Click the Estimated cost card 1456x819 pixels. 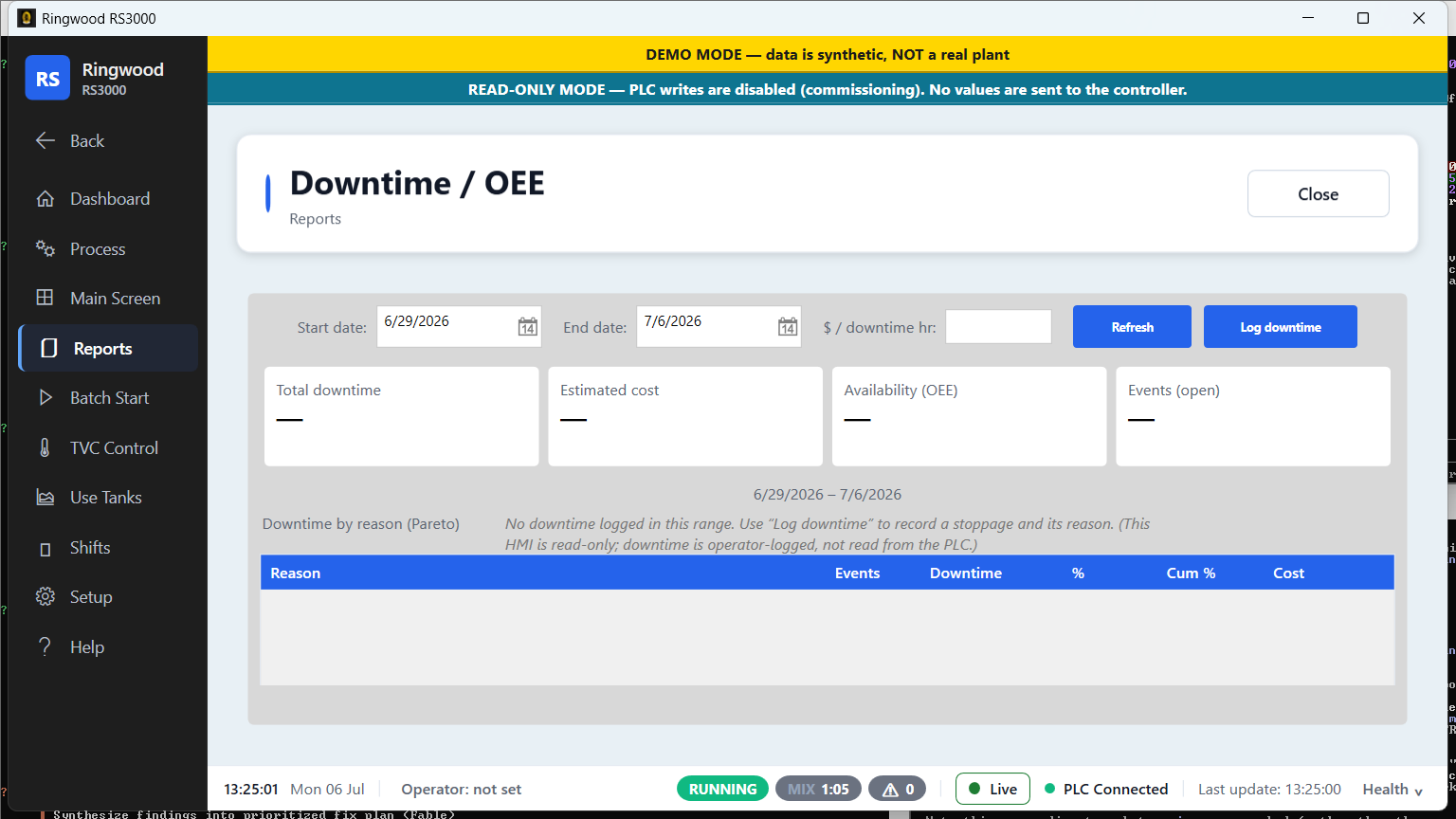(685, 416)
